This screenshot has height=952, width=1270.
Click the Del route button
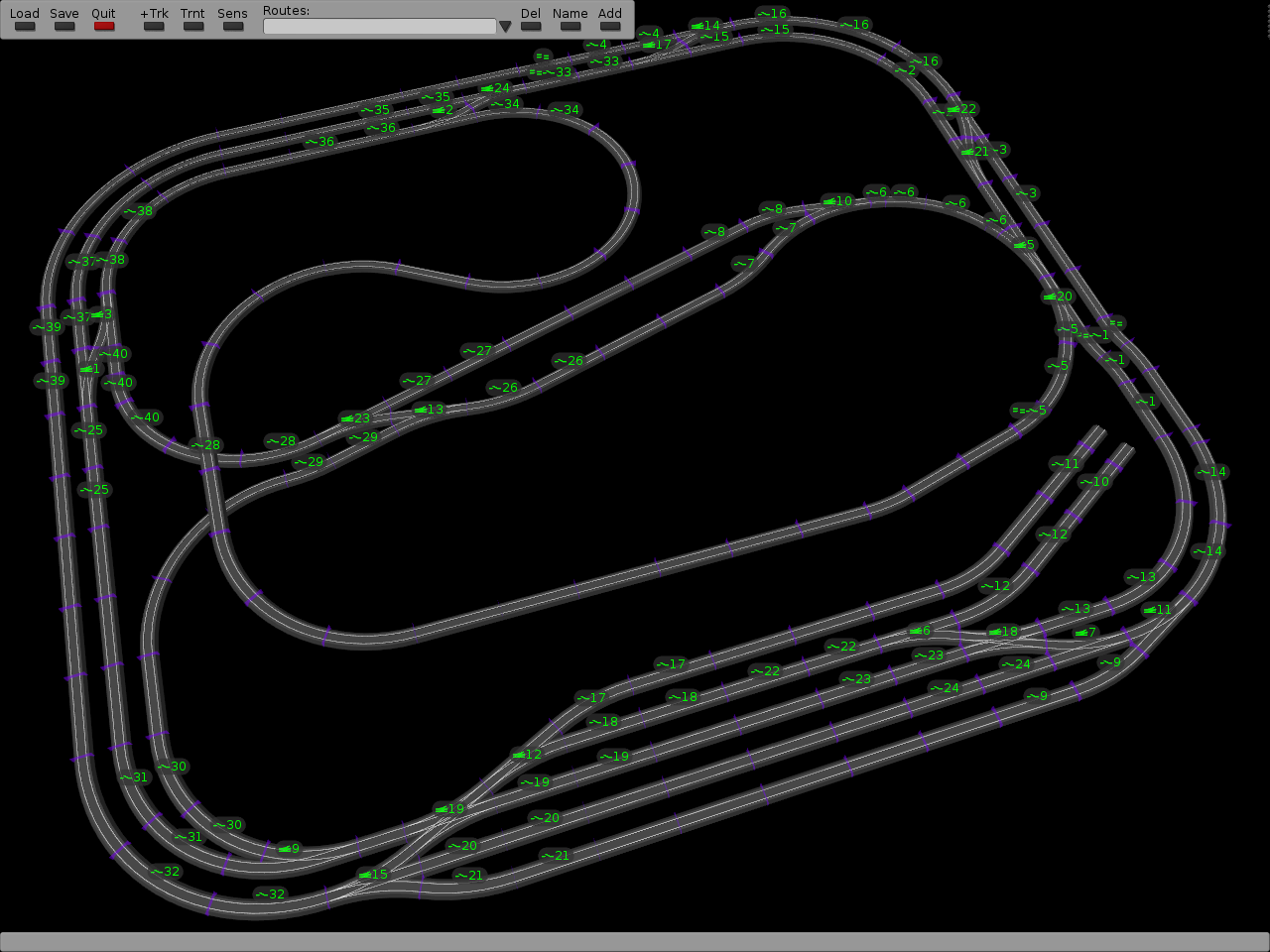point(531,26)
